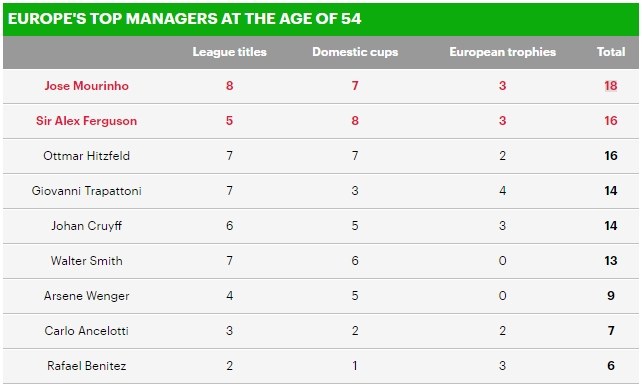Select Ferguson's total of 16
This screenshot has width=642, height=387.
click(x=611, y=121)
